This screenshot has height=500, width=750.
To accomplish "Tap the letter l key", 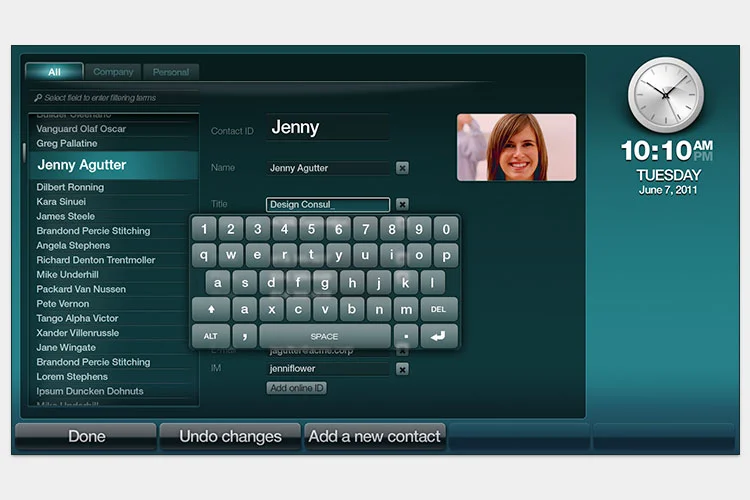I will pos(432,283).
